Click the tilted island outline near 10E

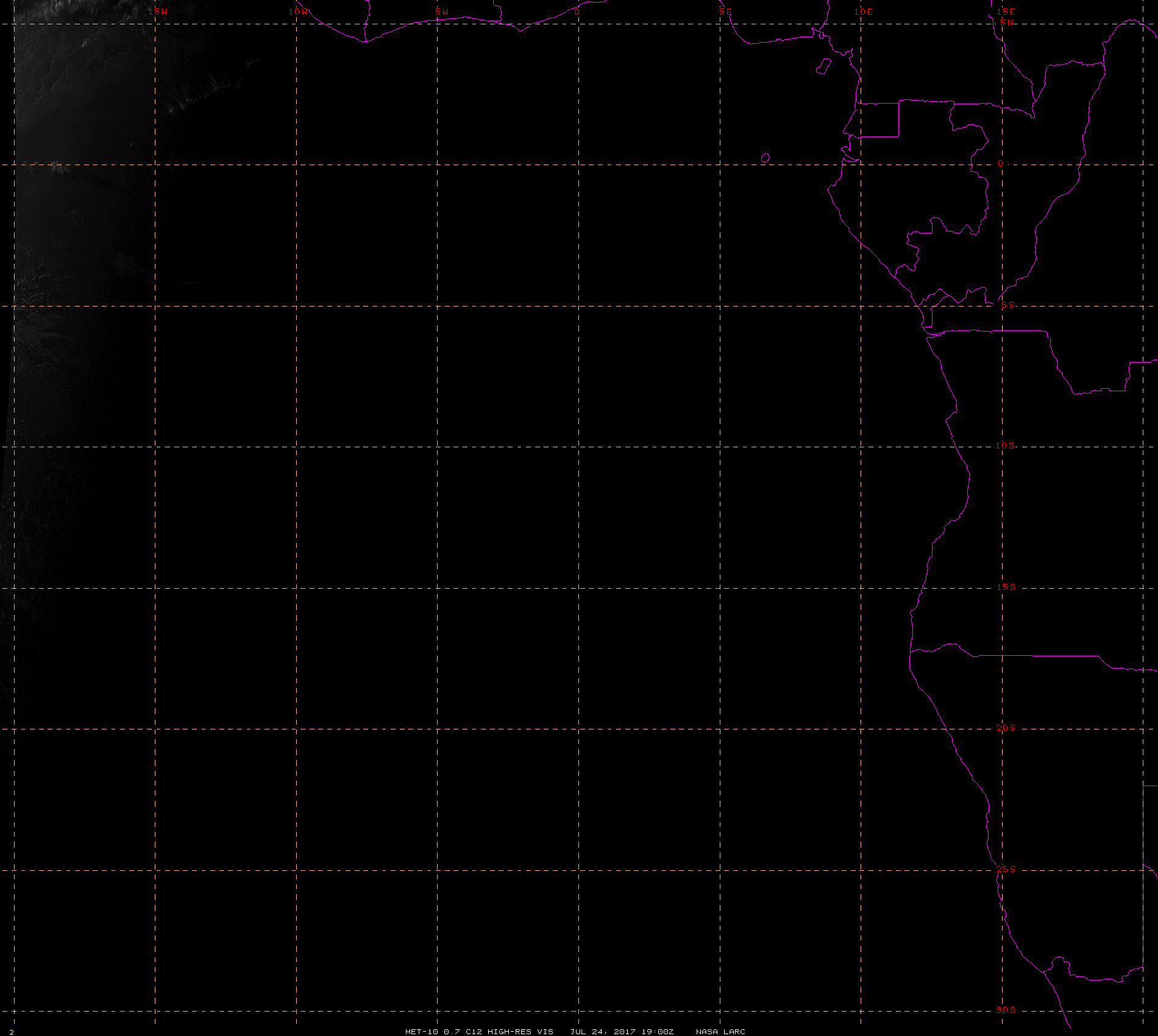823,66
